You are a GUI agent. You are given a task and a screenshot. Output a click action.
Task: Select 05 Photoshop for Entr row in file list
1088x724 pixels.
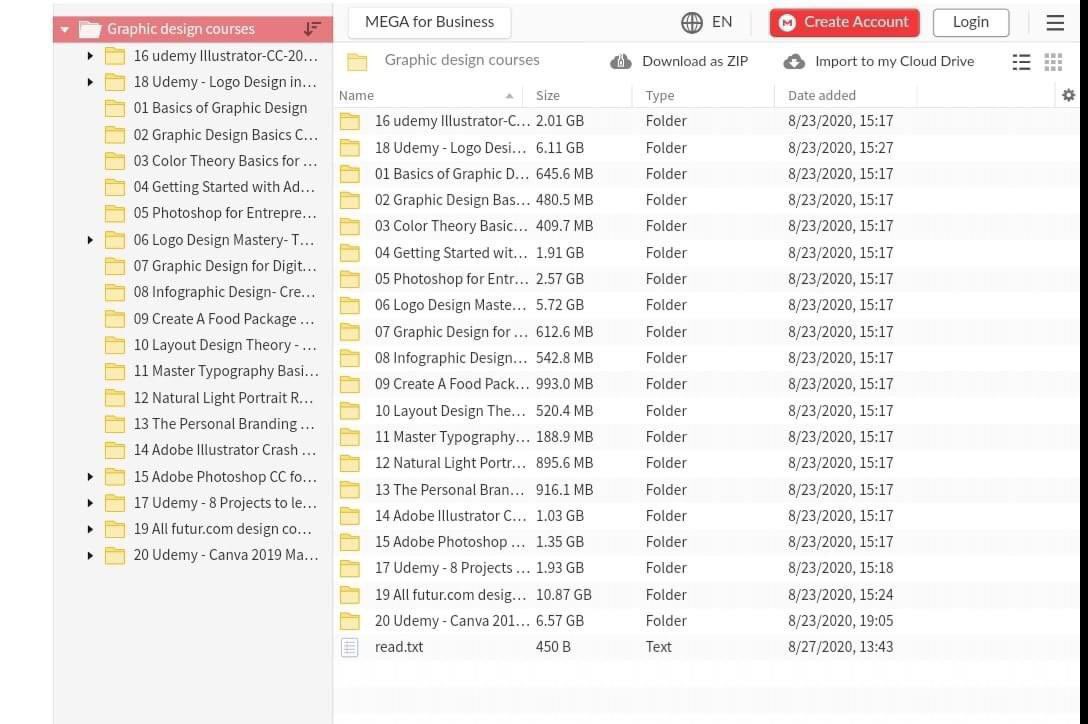point(707,279)
